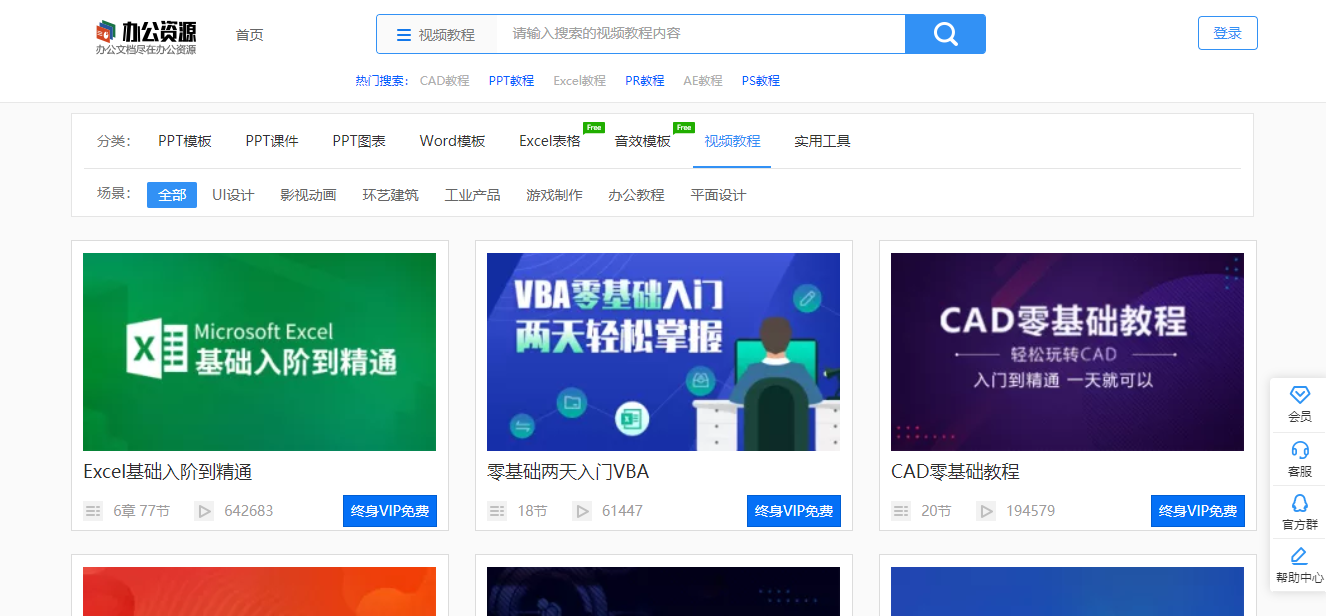Go to 首页 in top navigation
This screenshot has height=616, width=1326.
tap(249, 34)
